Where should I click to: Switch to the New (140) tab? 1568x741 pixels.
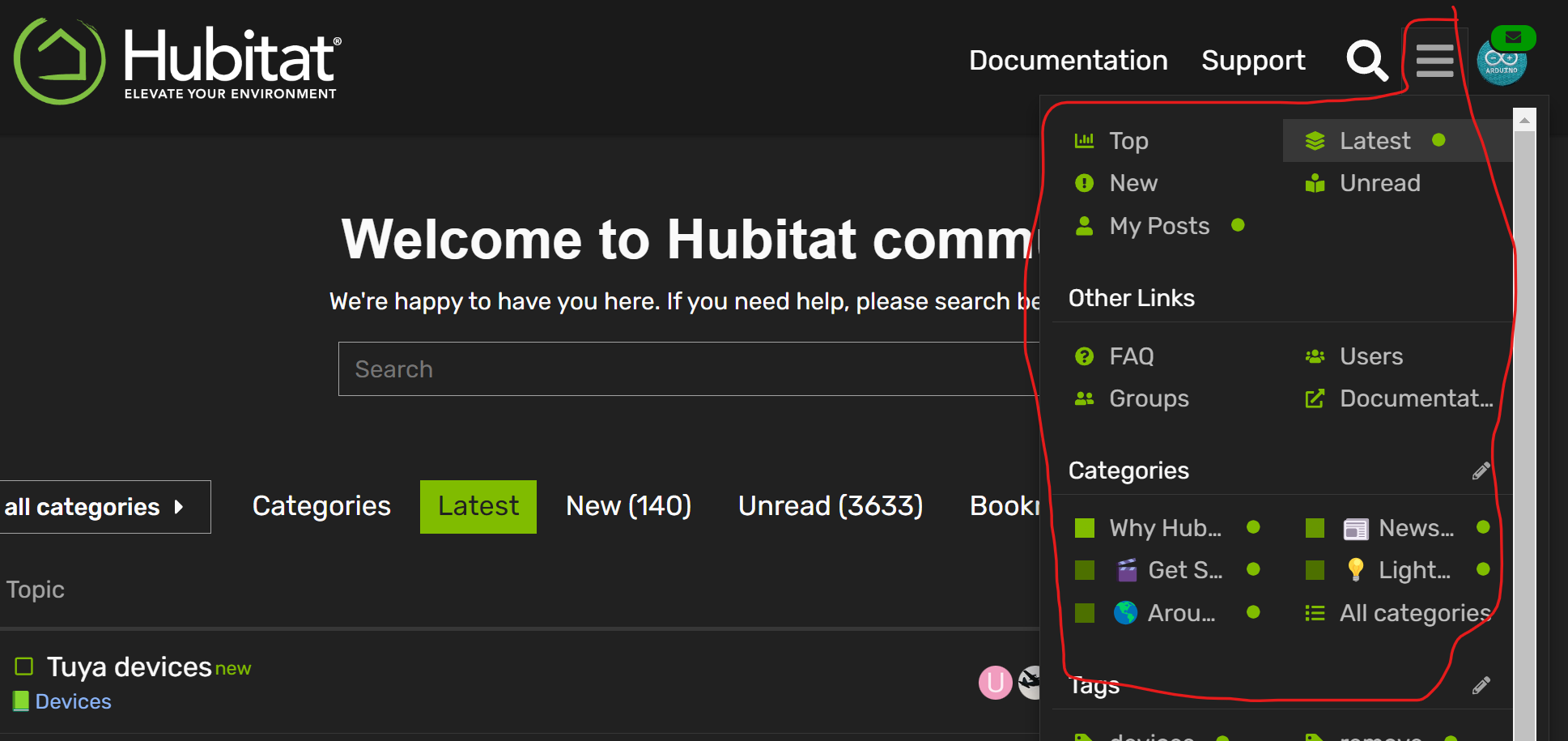tap(628, 506)
